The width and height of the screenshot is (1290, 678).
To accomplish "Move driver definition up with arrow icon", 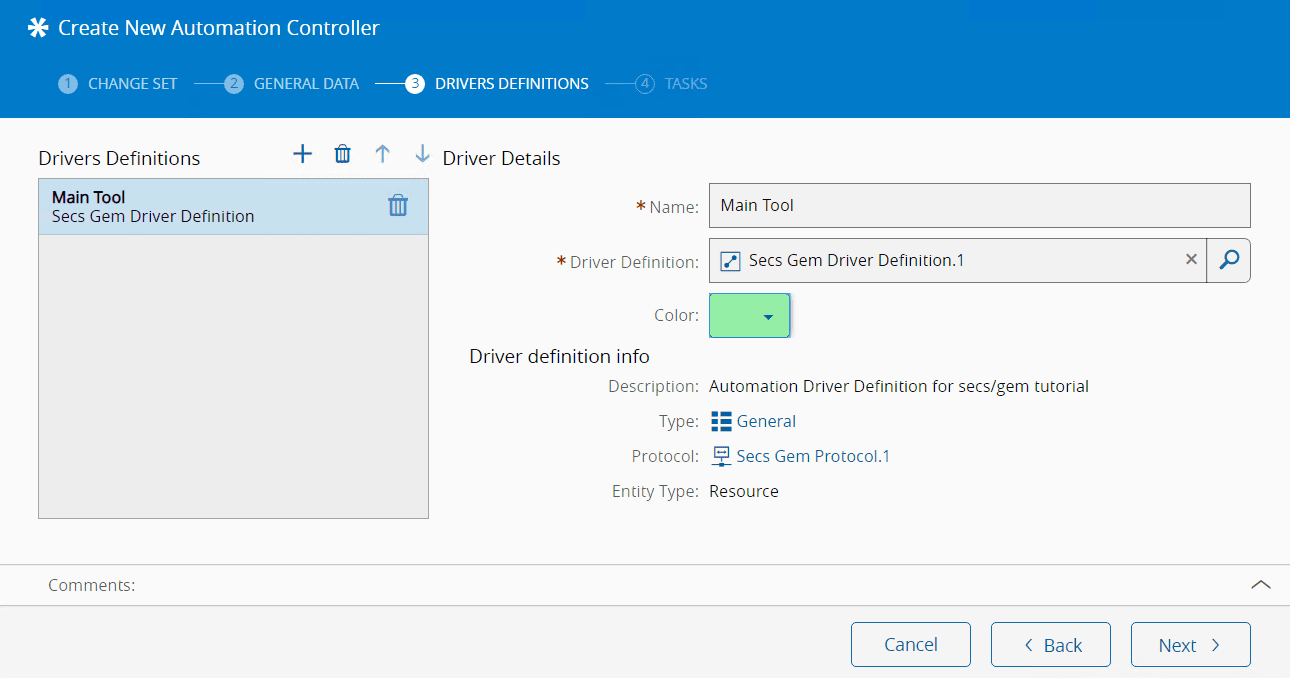I will (x=382, y=153).
